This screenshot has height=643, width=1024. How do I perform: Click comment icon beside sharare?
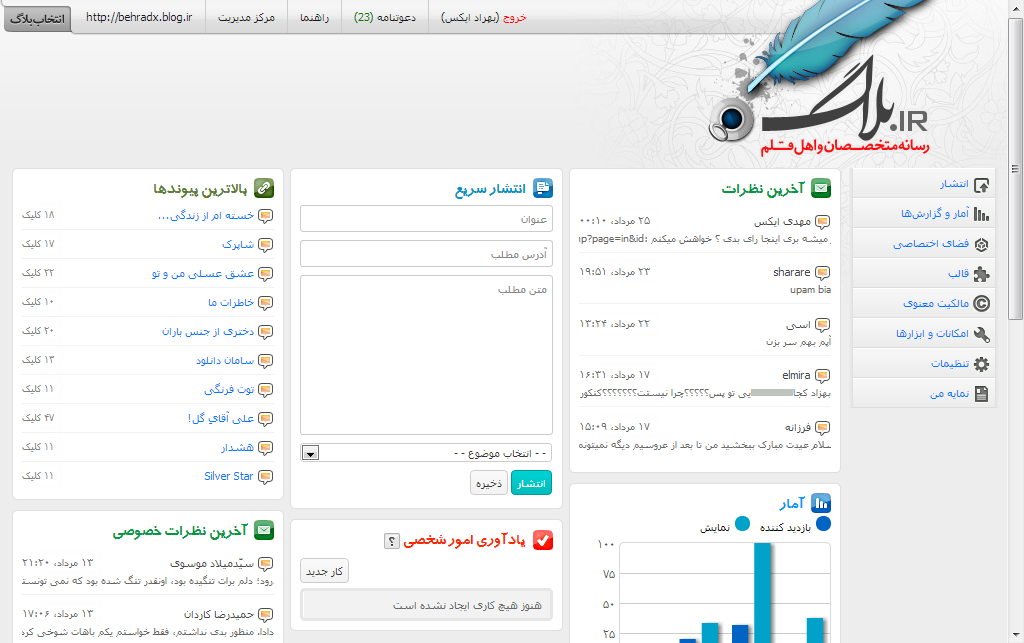pyautogui.click(x=823, y=273)
